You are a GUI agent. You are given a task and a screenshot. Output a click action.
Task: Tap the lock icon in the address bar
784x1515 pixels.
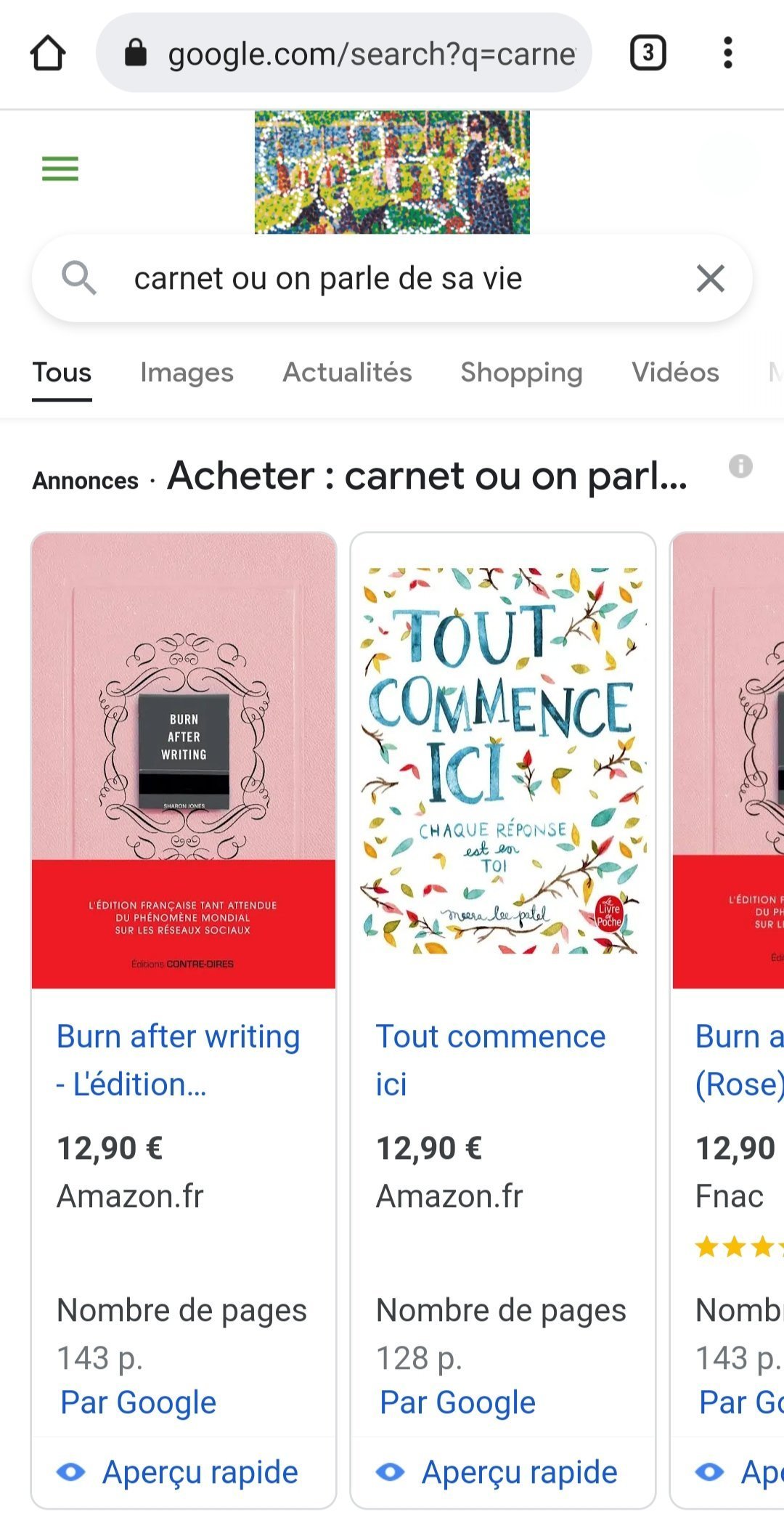click(136, 52)
